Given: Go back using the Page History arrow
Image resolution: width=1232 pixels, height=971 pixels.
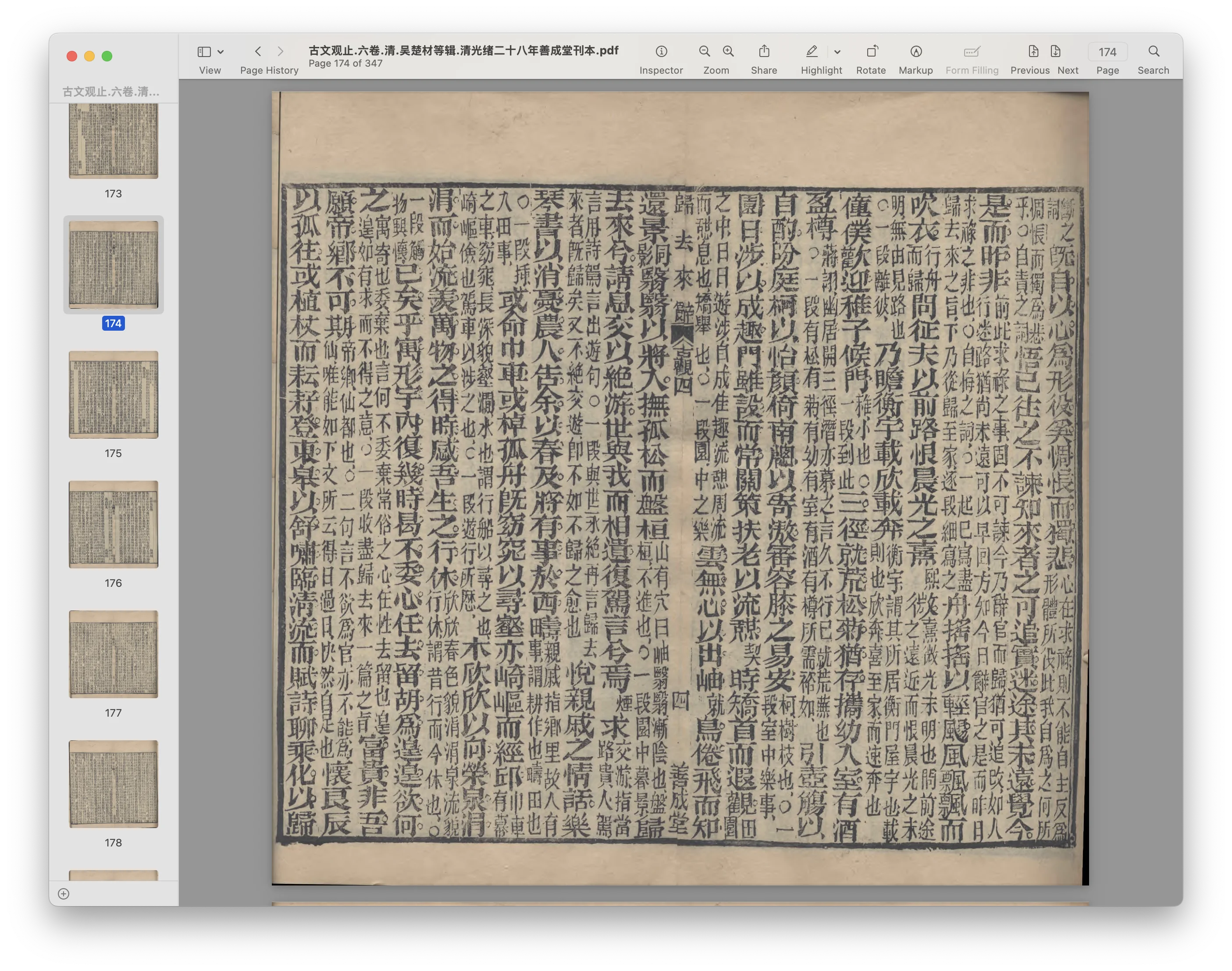Looking at the screenshot, I should (x=259, y=51).
